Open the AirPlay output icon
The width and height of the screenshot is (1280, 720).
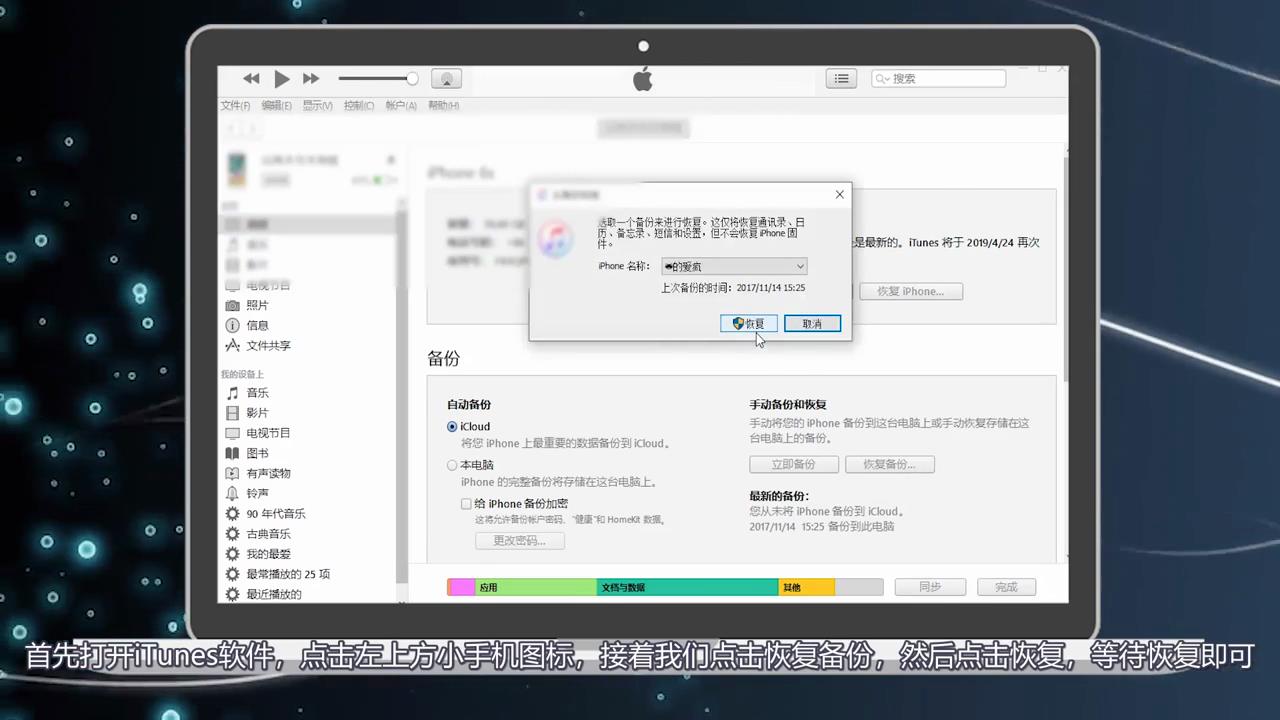446,78
